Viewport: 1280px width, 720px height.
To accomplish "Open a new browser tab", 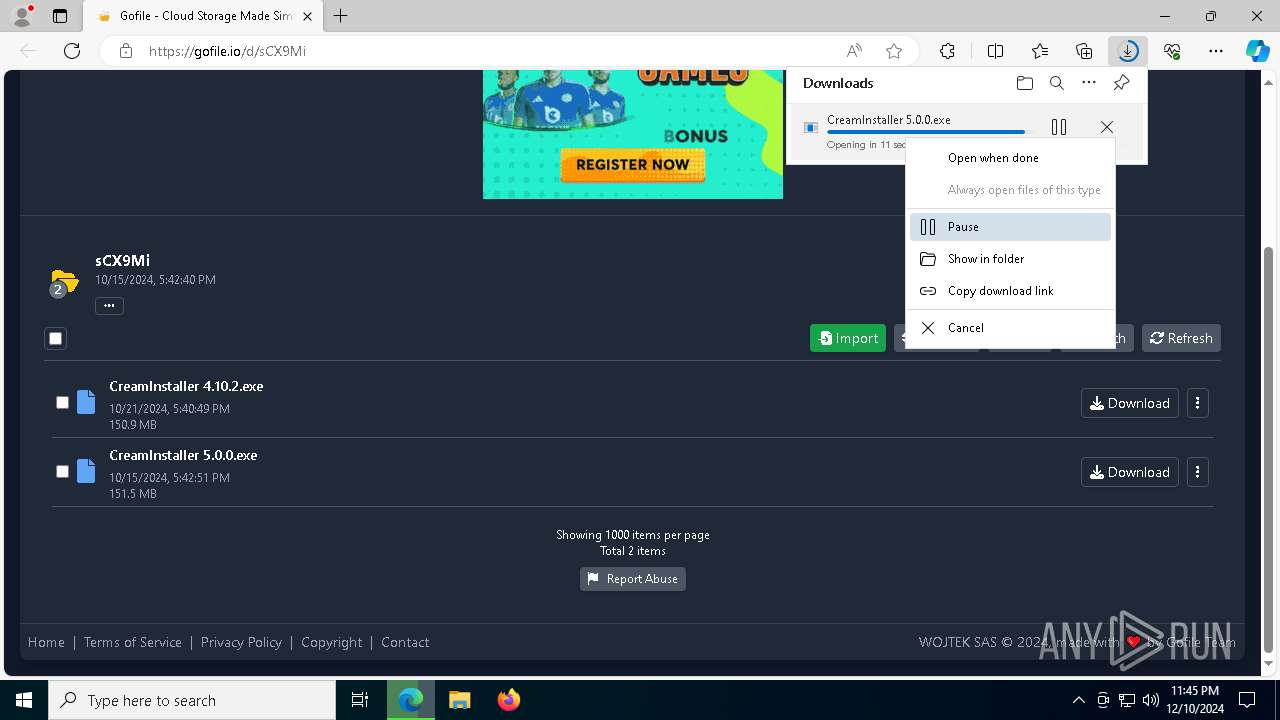I will 341,16.
